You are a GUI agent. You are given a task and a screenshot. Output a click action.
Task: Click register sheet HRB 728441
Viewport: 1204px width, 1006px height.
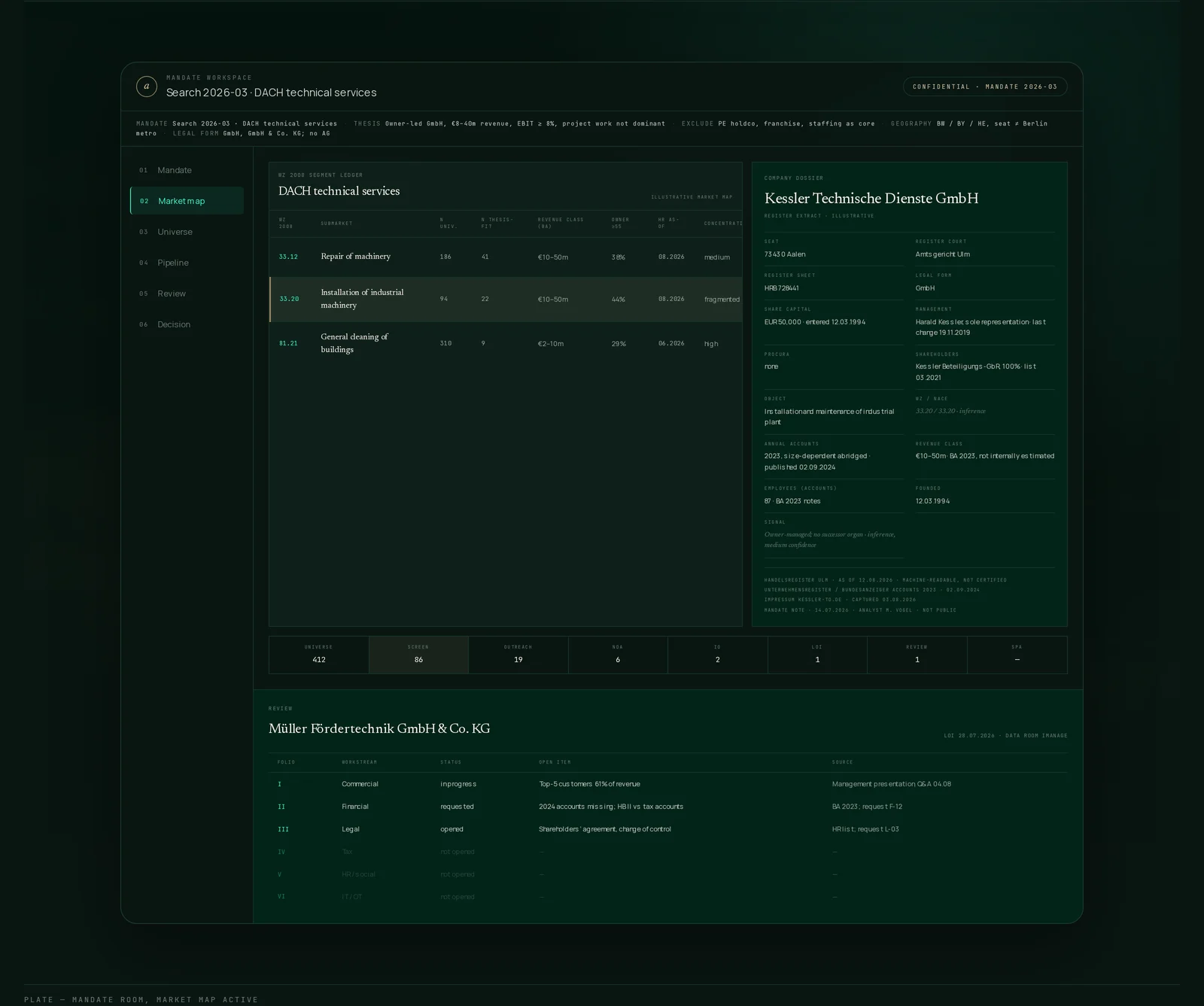click(x=782, y=288)
